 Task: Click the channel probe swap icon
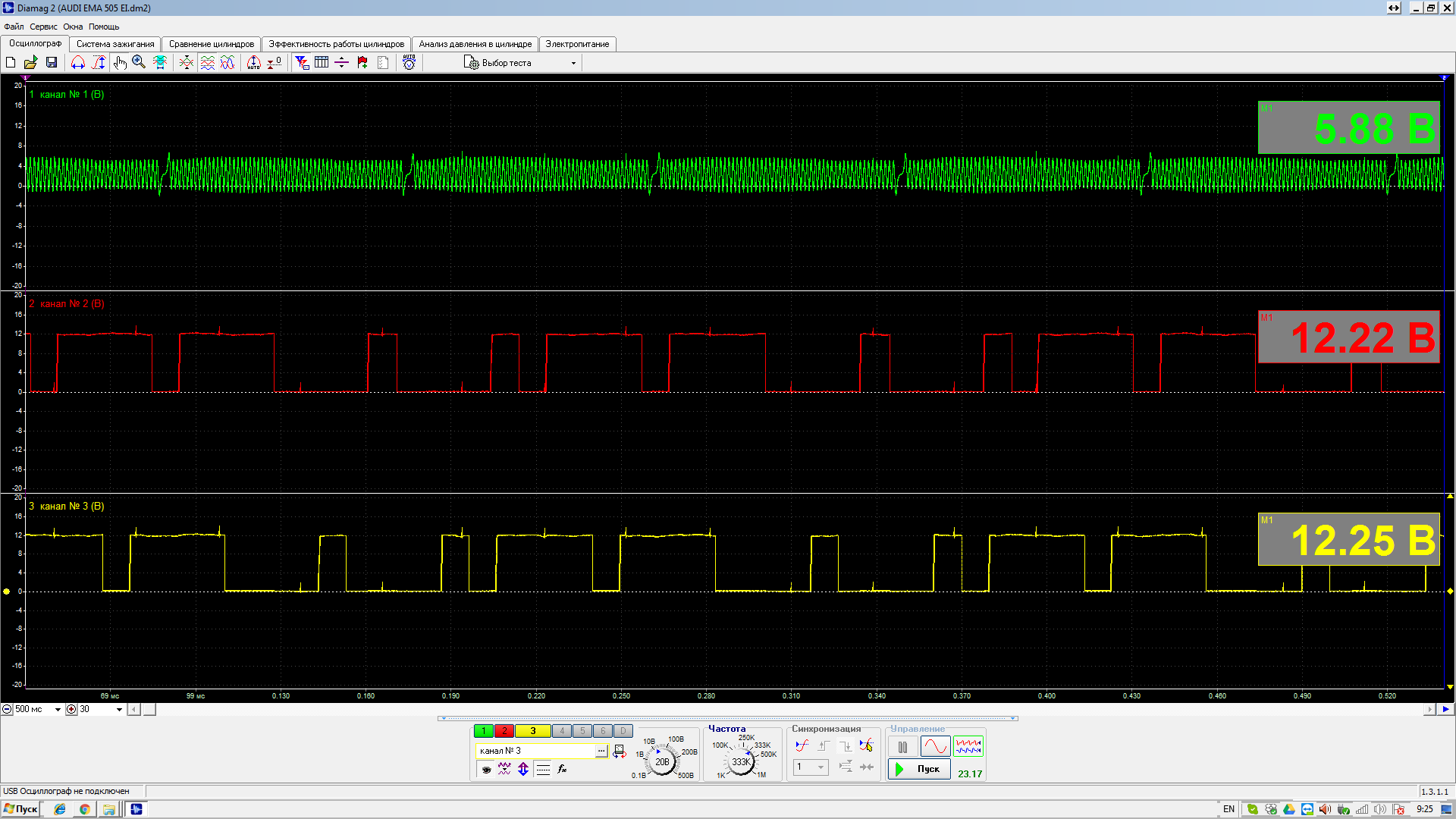[x=619, y=751]
